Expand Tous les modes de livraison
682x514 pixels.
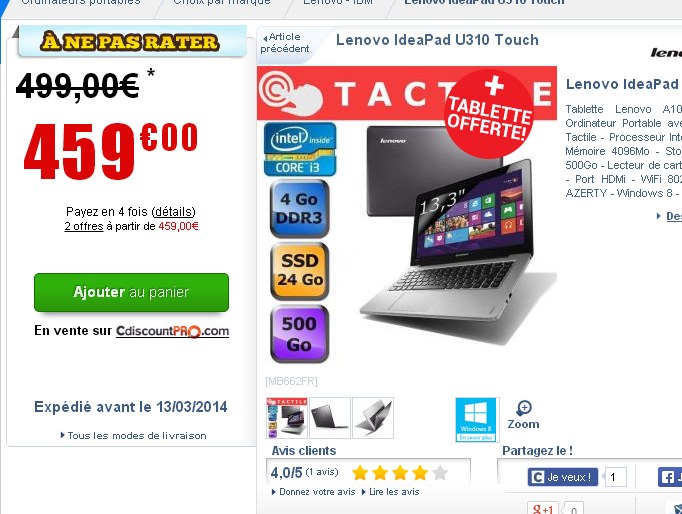coord(134,435)
